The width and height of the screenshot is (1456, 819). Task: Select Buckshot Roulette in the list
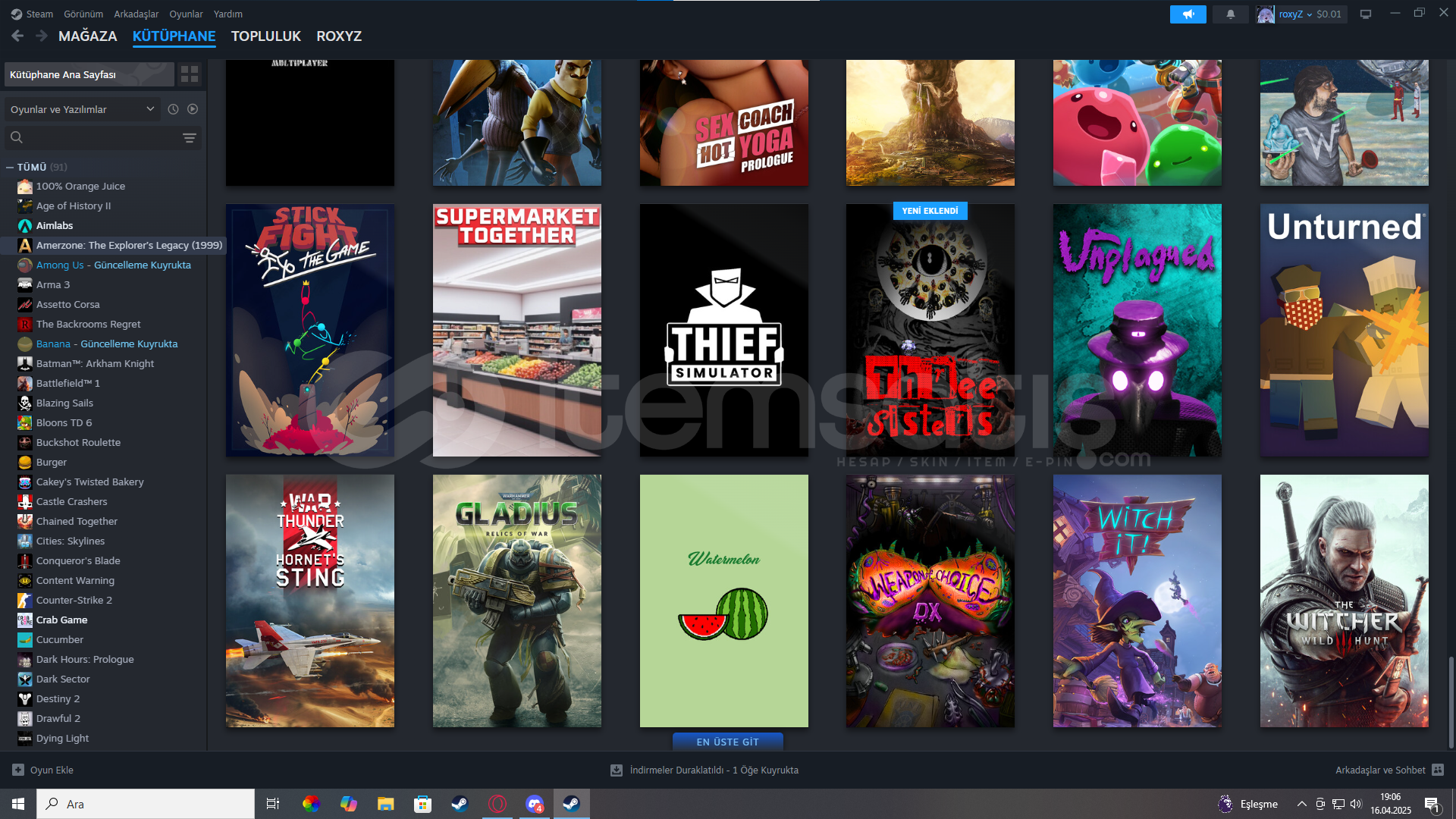click(x=78, y=442)
